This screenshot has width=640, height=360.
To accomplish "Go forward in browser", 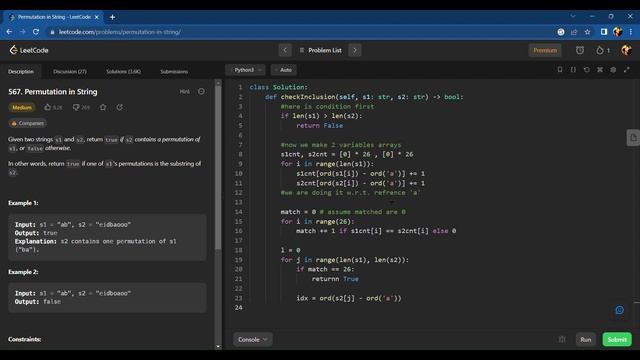I will tap(22, 32).
